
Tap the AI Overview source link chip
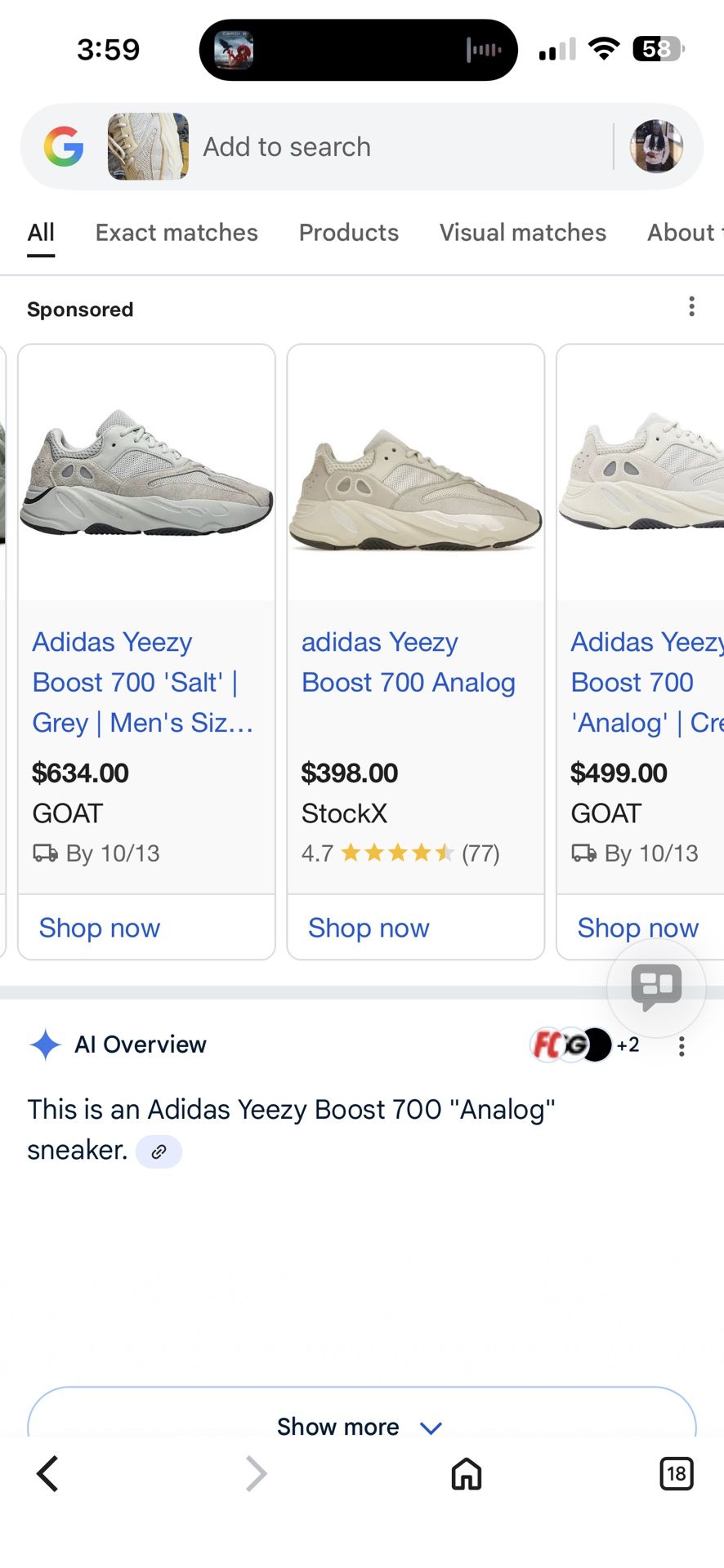[x=159, y=1151]
